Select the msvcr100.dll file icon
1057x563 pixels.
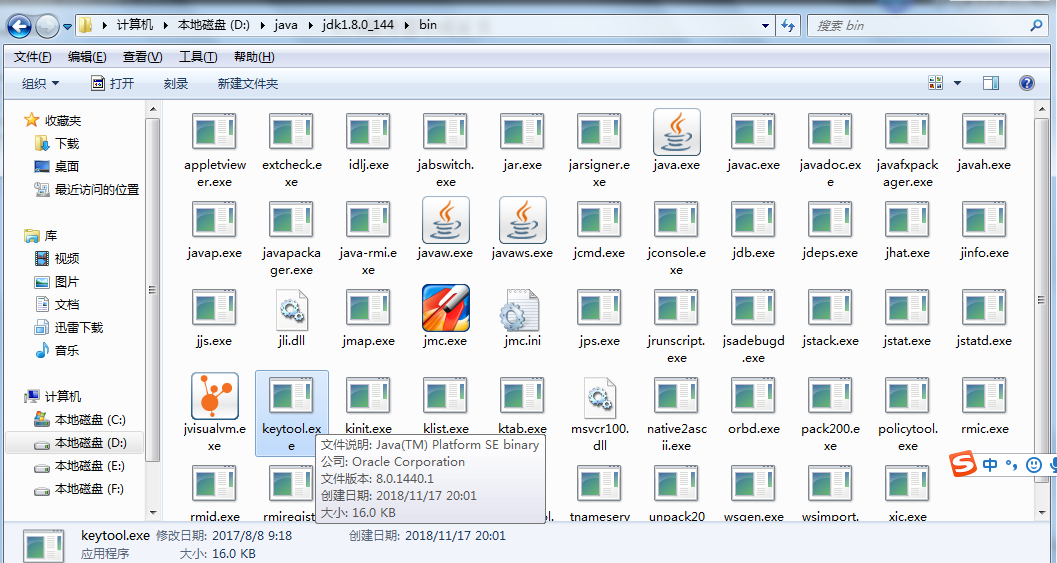pos(599,398)
